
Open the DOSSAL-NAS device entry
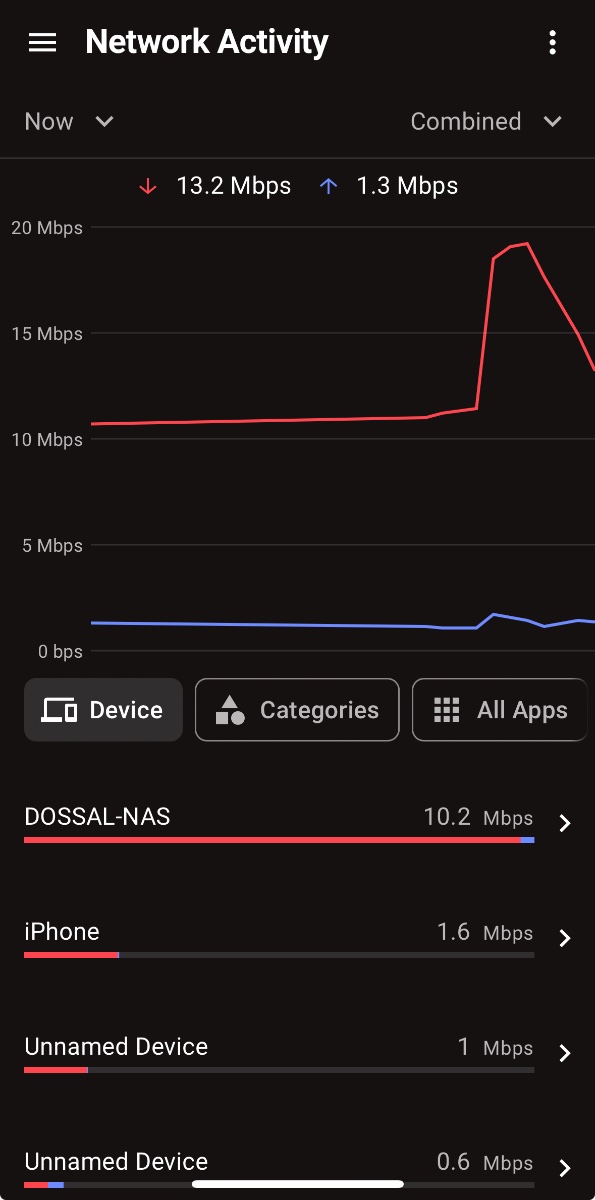pos(297,823)
